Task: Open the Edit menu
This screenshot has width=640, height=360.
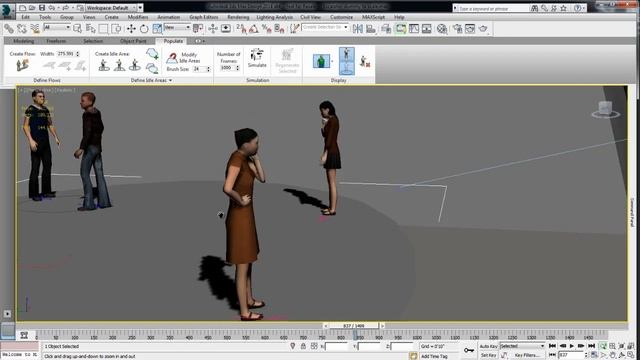Action: pos(25,17)
